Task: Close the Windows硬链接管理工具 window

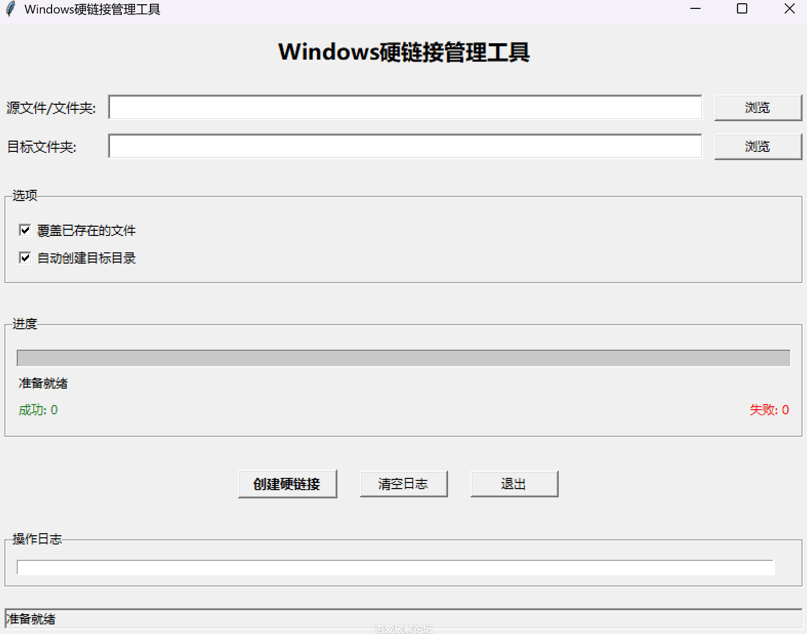Action: (x=790, y=9)
